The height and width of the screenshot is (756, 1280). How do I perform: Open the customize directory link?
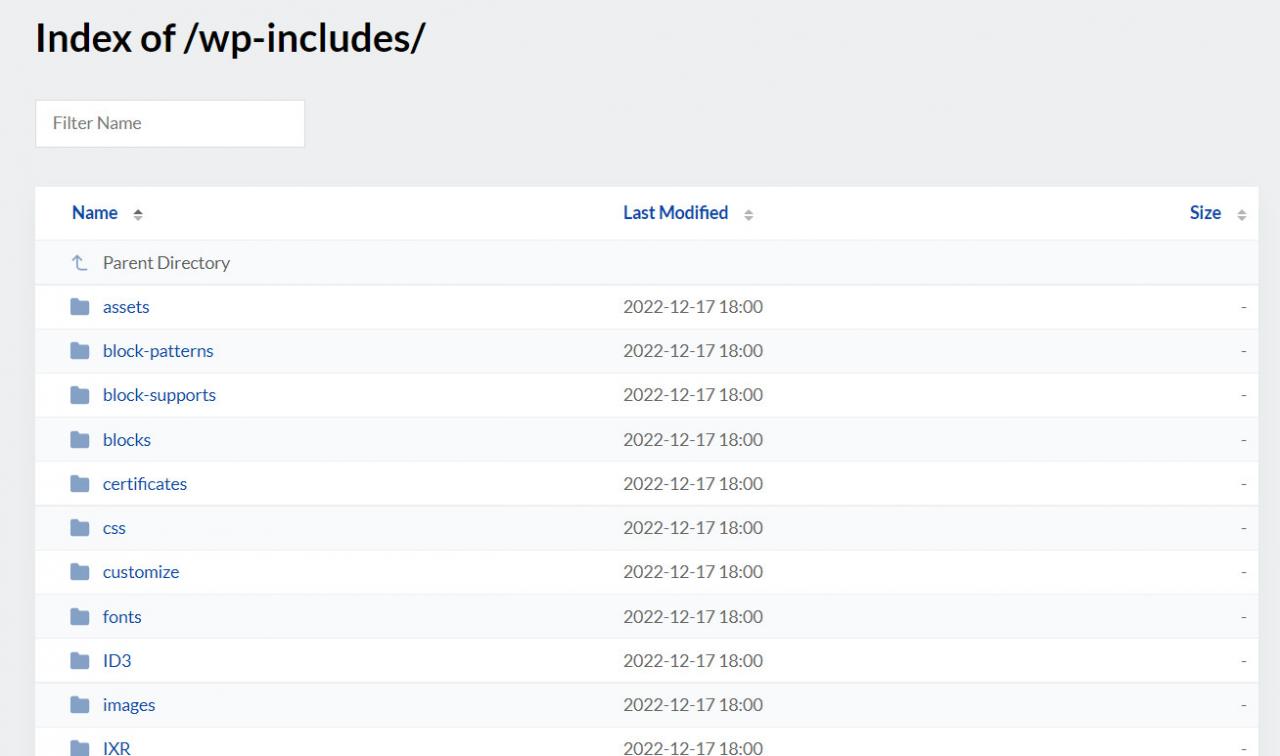click(x=141, y=572)
